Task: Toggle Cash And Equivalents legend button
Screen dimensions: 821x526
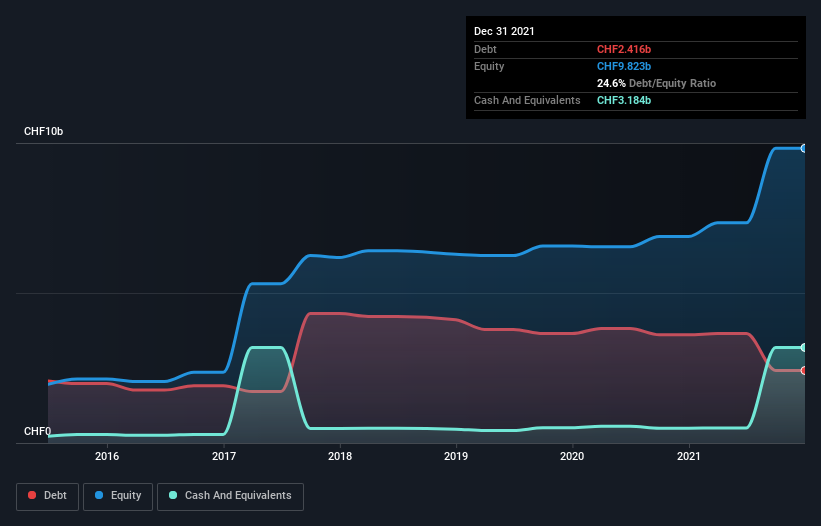Action: click(230, 496)
